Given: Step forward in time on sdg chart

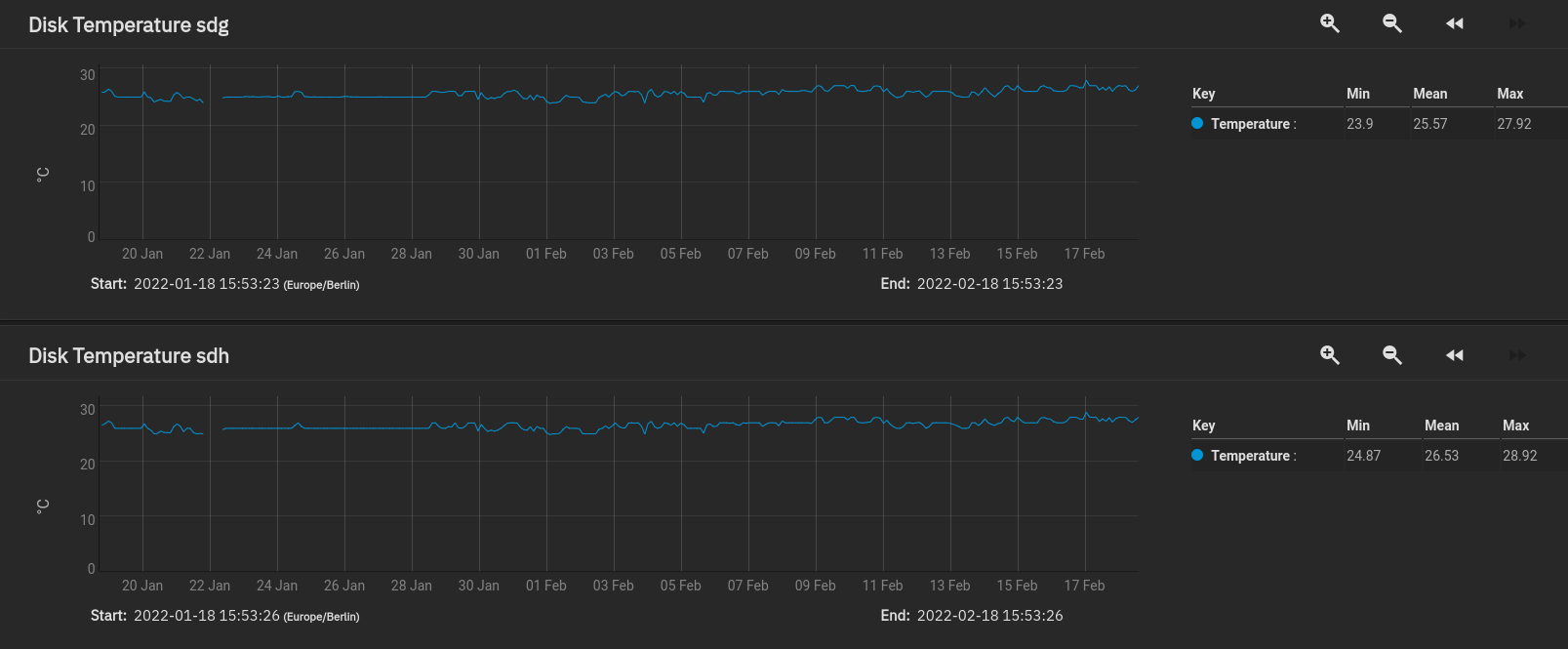Looking at the screenshot, I should [1516, 23].
